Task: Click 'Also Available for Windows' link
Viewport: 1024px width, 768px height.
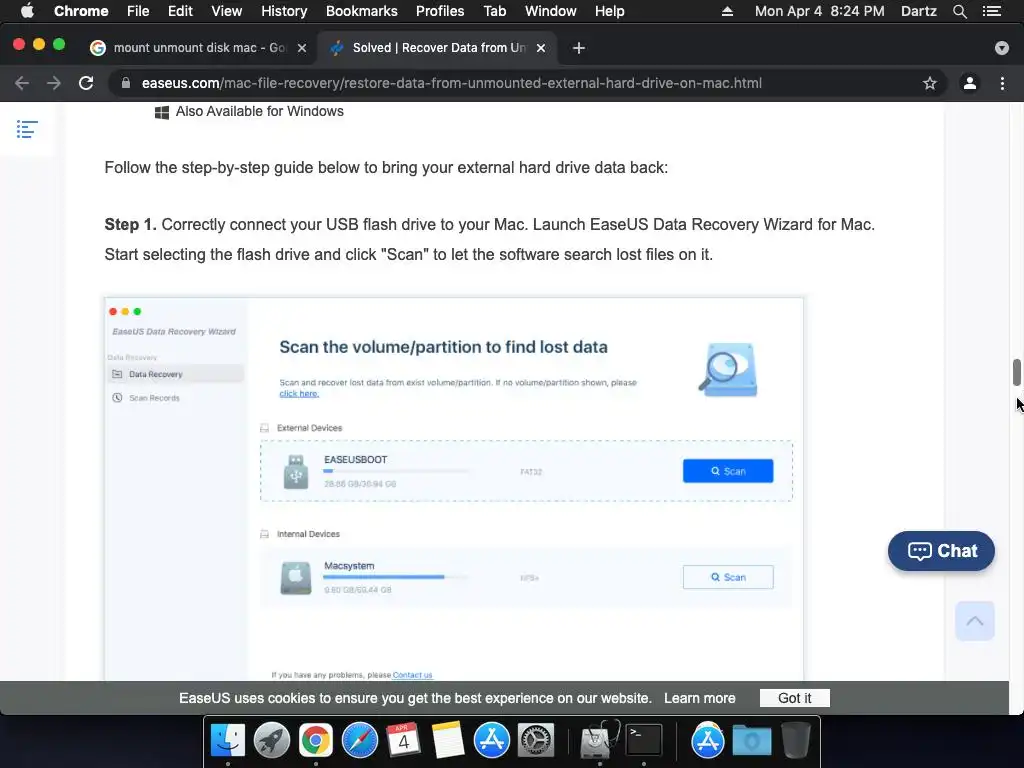Action: [x=259, y=112]
